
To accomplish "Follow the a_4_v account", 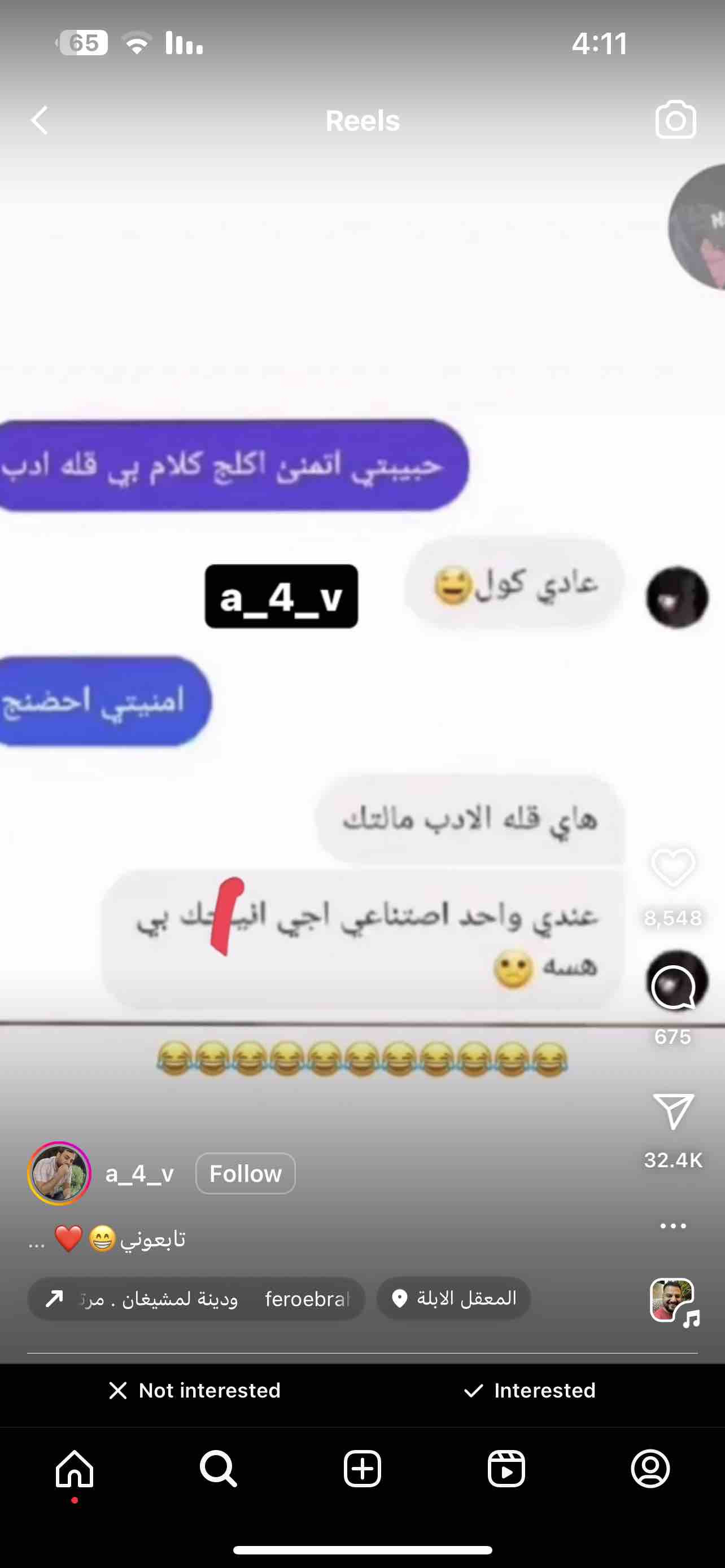I will click(245, 1173).
